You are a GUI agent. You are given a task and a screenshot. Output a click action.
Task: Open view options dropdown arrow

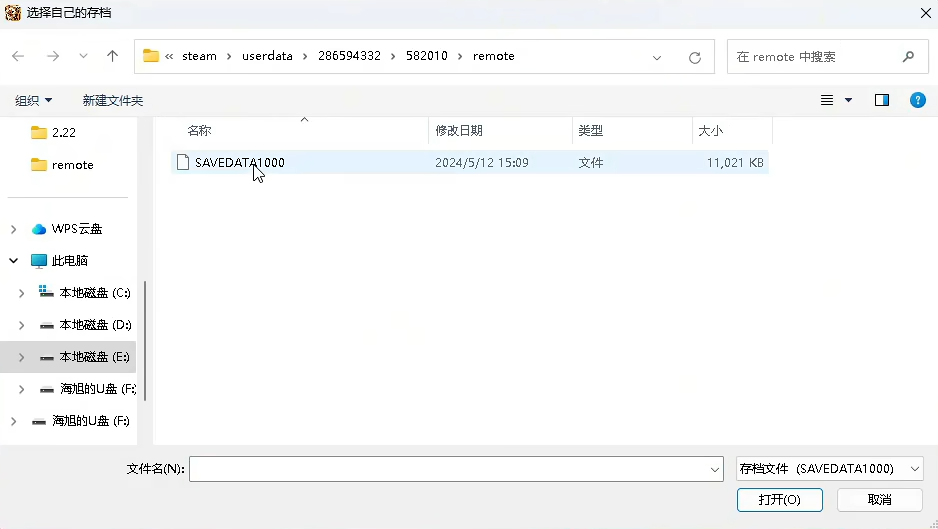point(848,100)
